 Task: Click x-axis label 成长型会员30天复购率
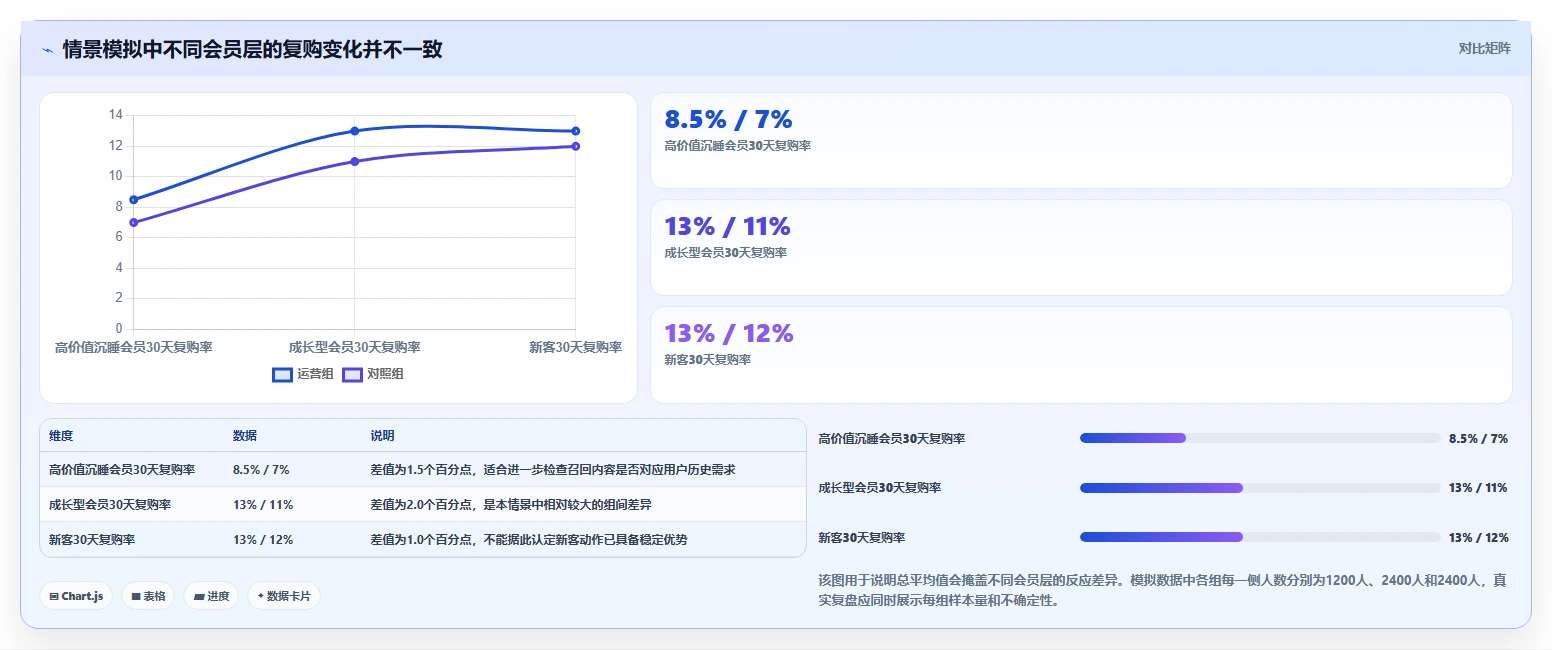coord(354,347)
